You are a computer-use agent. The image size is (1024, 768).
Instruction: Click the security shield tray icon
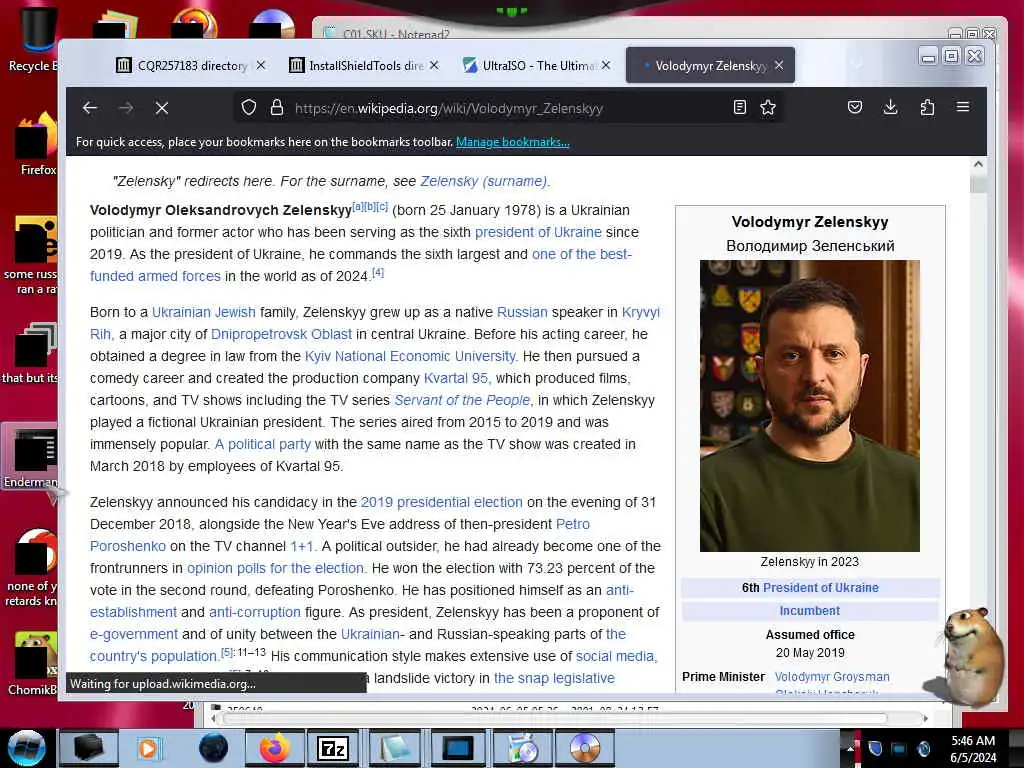(x=876, y=748)
